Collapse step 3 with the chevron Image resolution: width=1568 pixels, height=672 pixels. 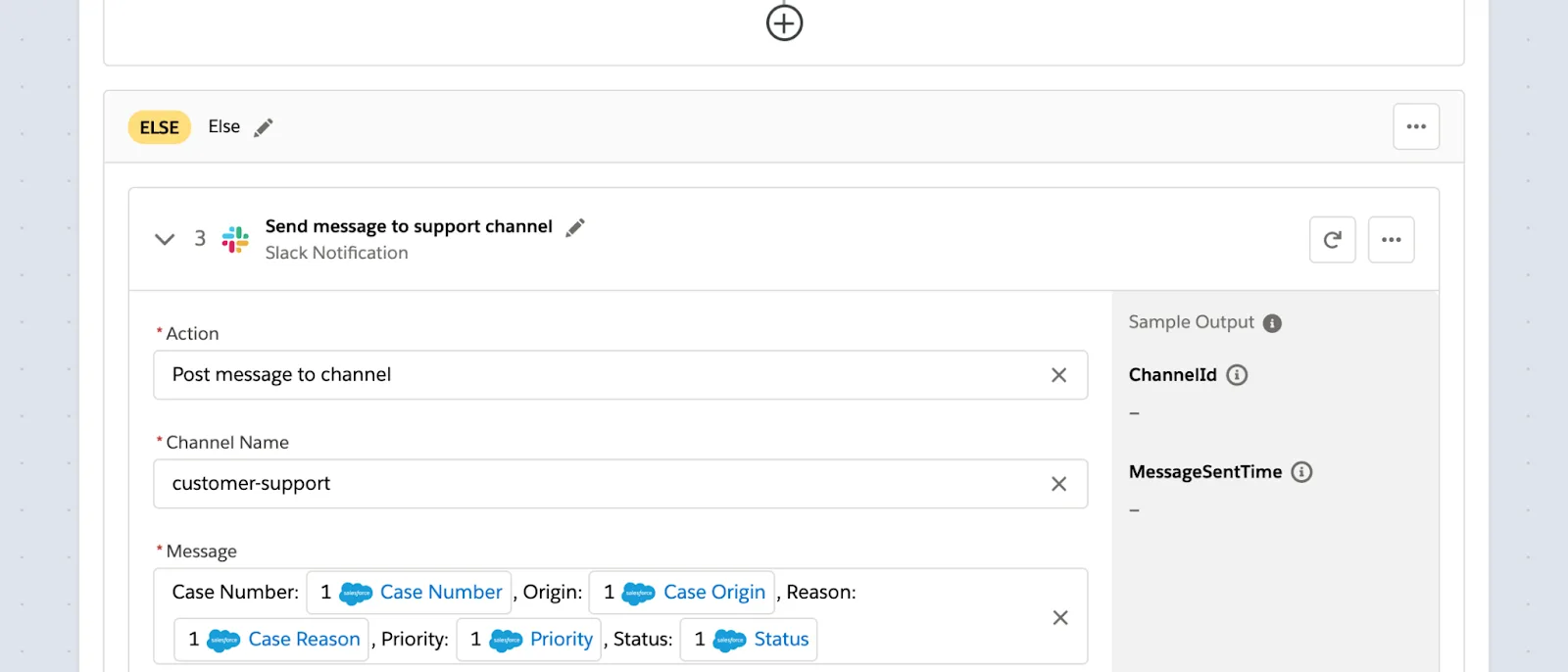pyautogui.click(x=165, y=239)
